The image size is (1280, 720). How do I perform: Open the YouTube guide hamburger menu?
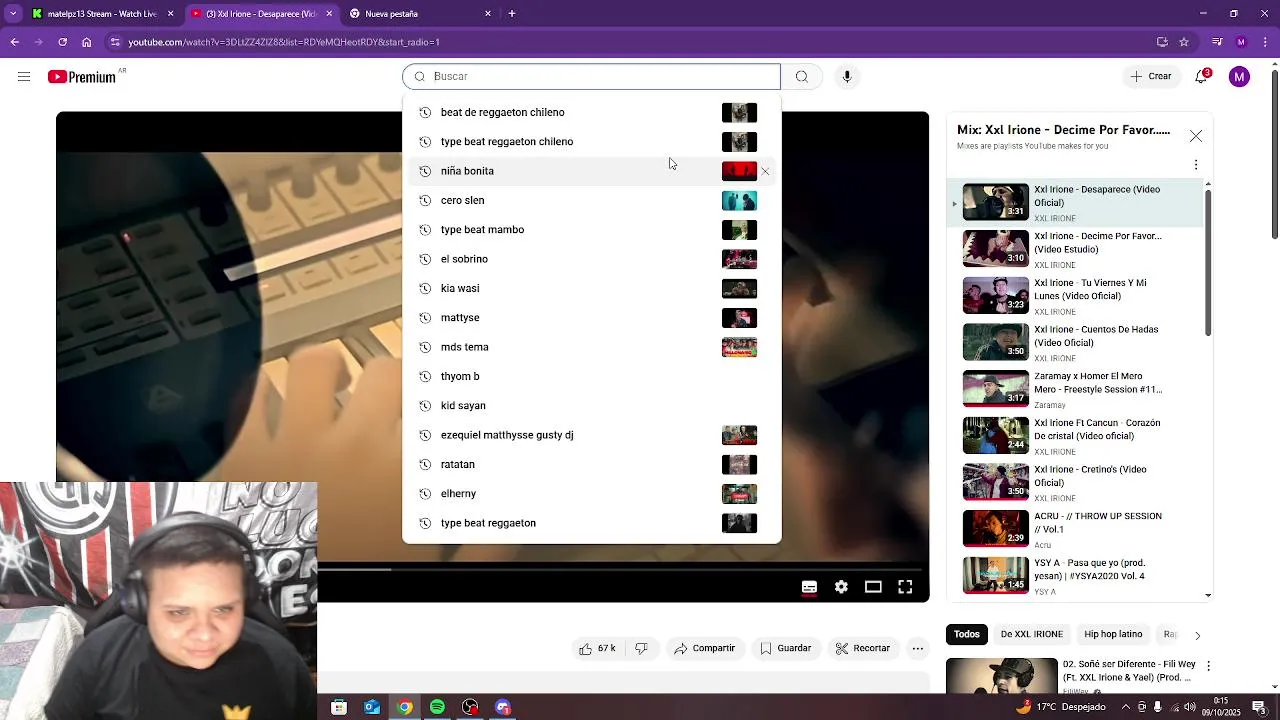24,77
